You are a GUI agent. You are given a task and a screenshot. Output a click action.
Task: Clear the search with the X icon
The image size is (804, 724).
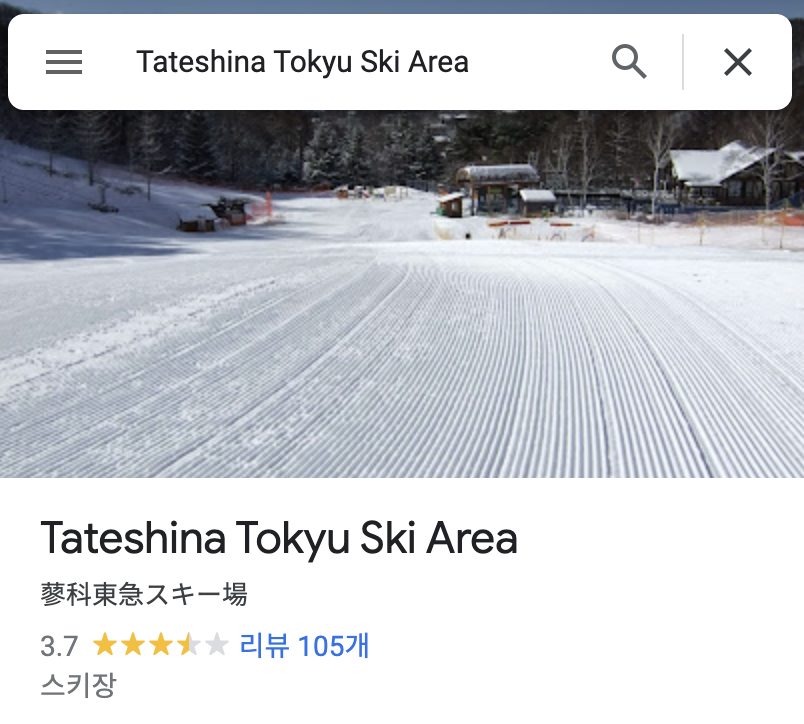737,62
